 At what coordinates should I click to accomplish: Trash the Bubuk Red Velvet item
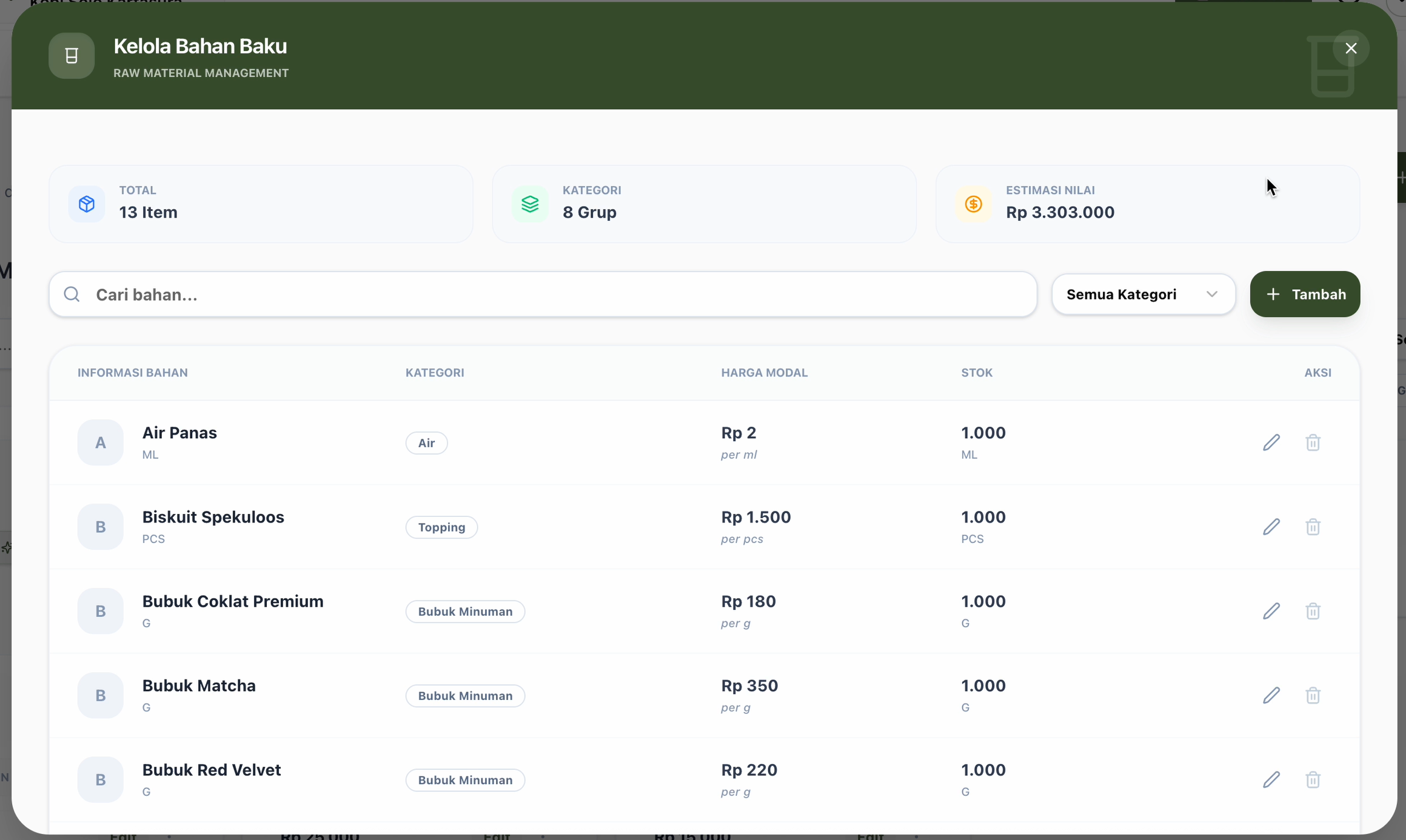point(1313,779)
